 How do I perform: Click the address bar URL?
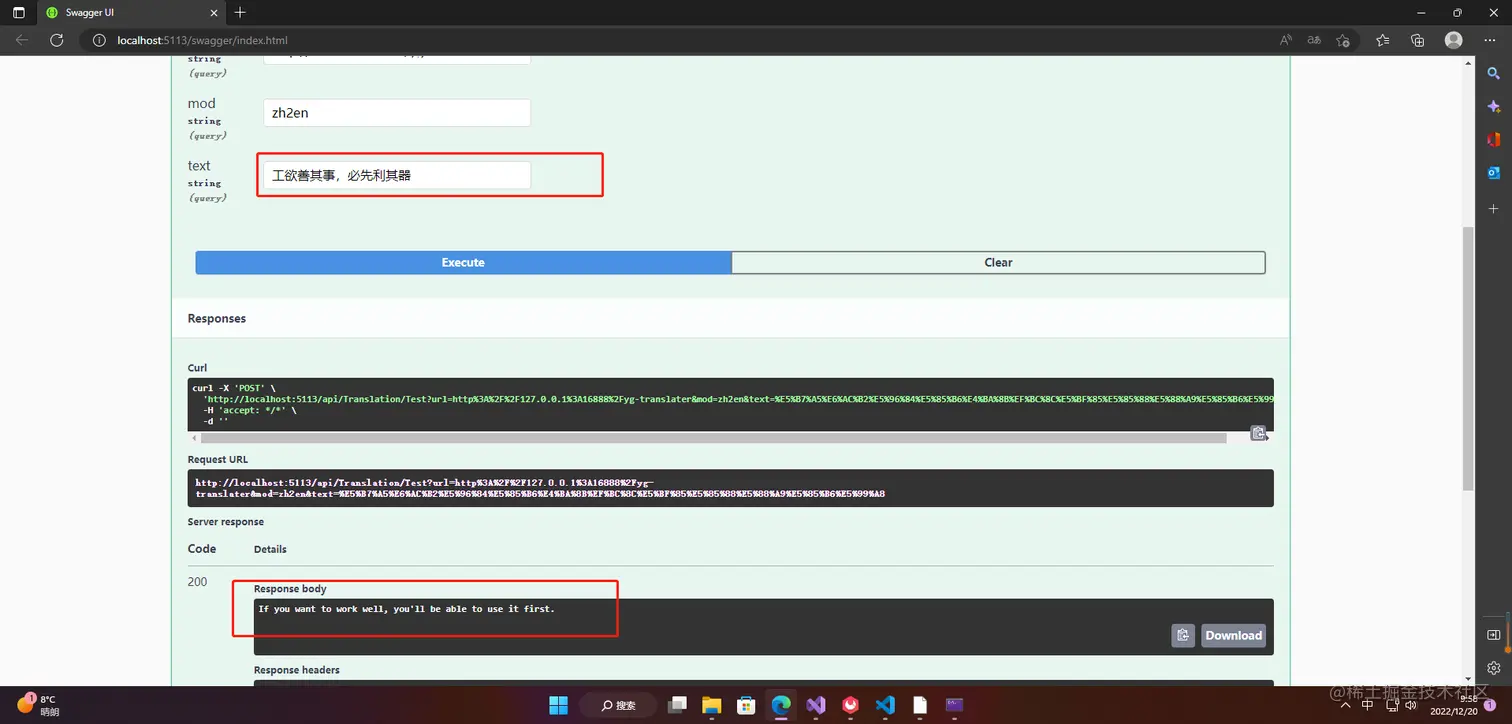202,40
